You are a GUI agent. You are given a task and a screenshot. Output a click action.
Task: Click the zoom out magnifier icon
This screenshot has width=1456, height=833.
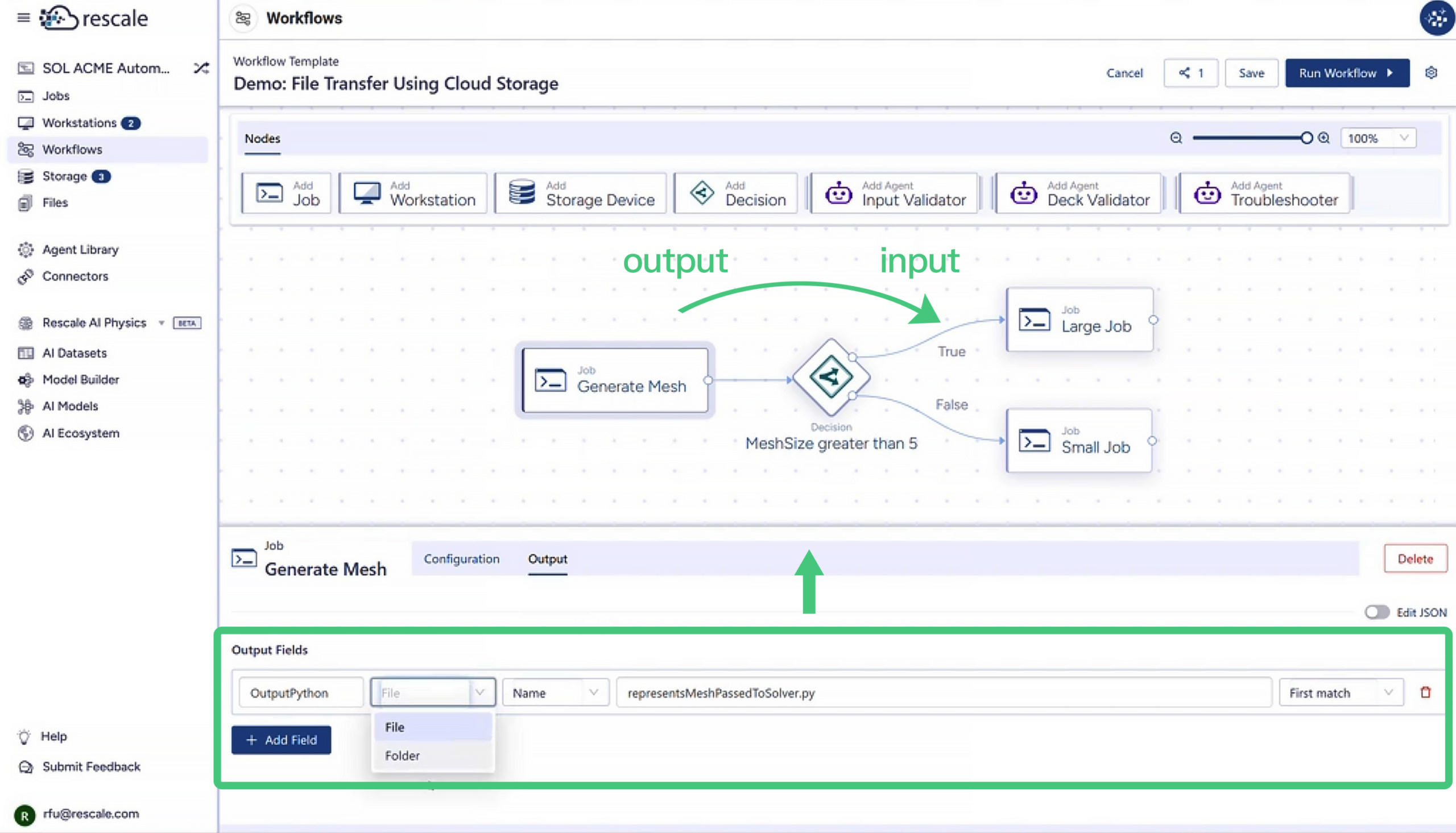click(x=1176, y=138)
